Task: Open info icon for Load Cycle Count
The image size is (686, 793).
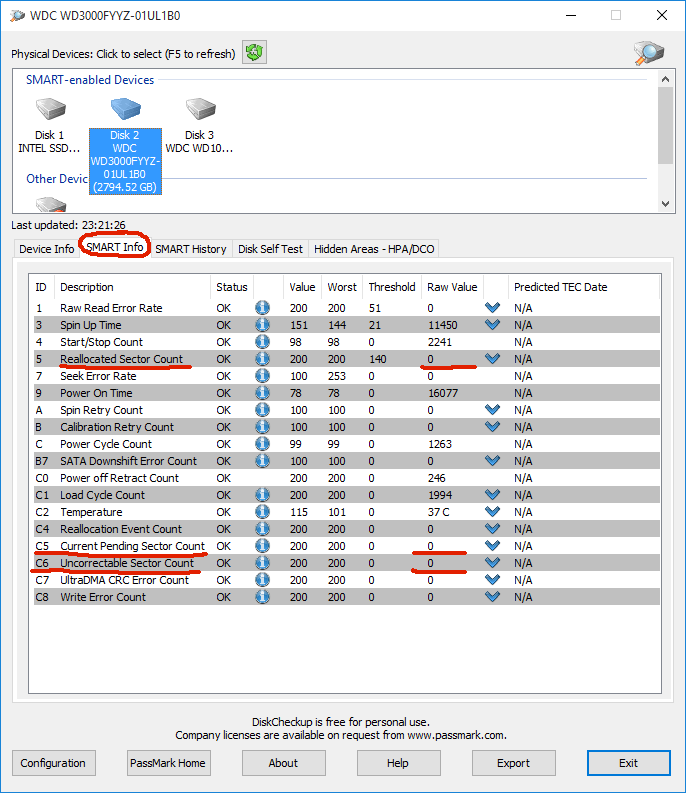Action: click(x=262, y=495)
